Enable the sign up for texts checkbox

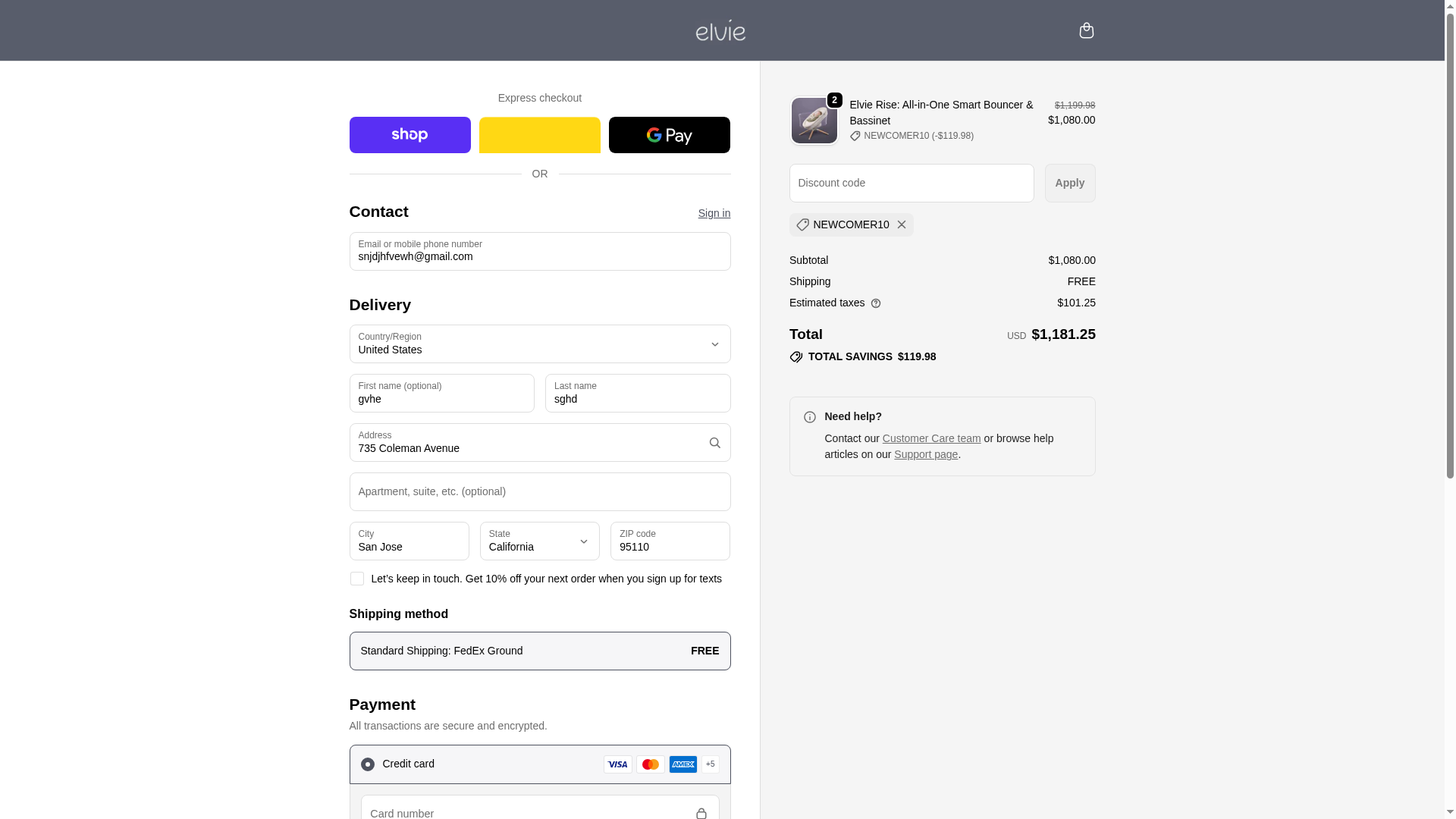tap(356, 579)
